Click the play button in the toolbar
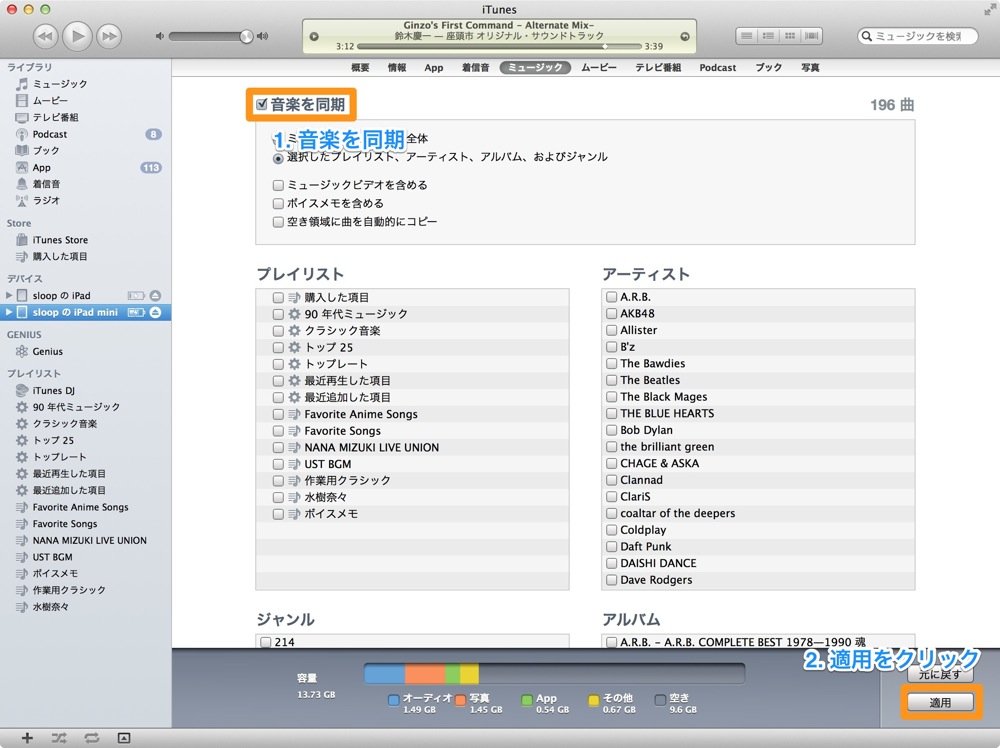Viewport: 1000px width, 748px height. coord(77,36)
